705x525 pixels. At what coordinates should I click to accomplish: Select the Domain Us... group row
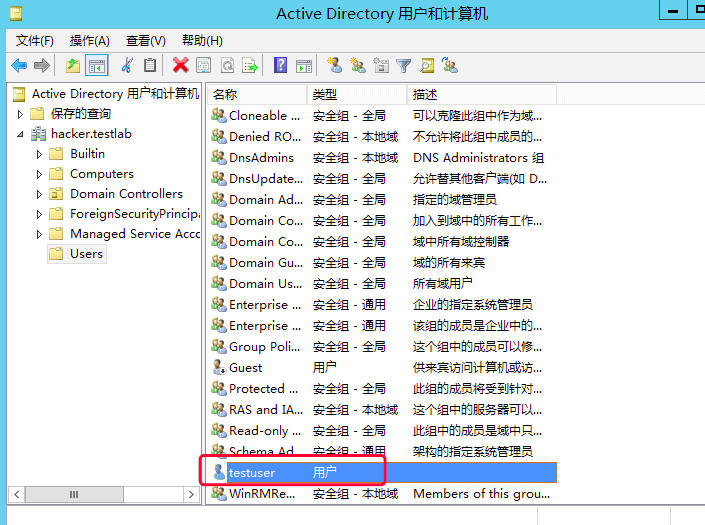click(x=384, y=283)
